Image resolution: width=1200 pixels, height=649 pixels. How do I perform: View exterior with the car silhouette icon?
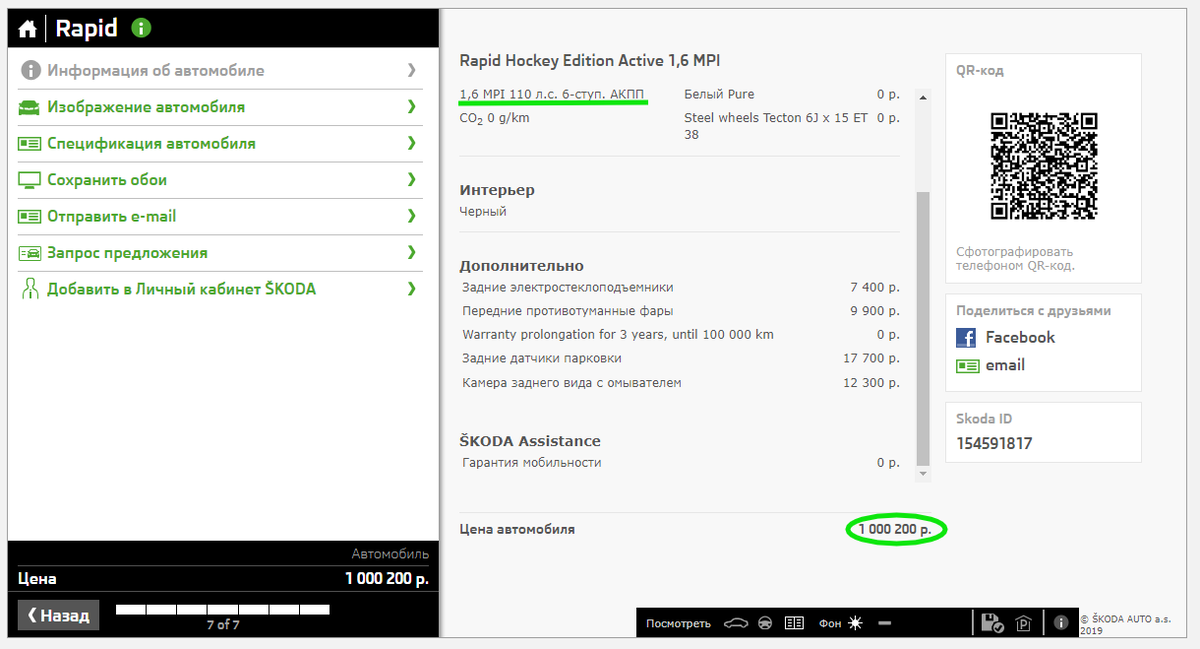[734, 623]
